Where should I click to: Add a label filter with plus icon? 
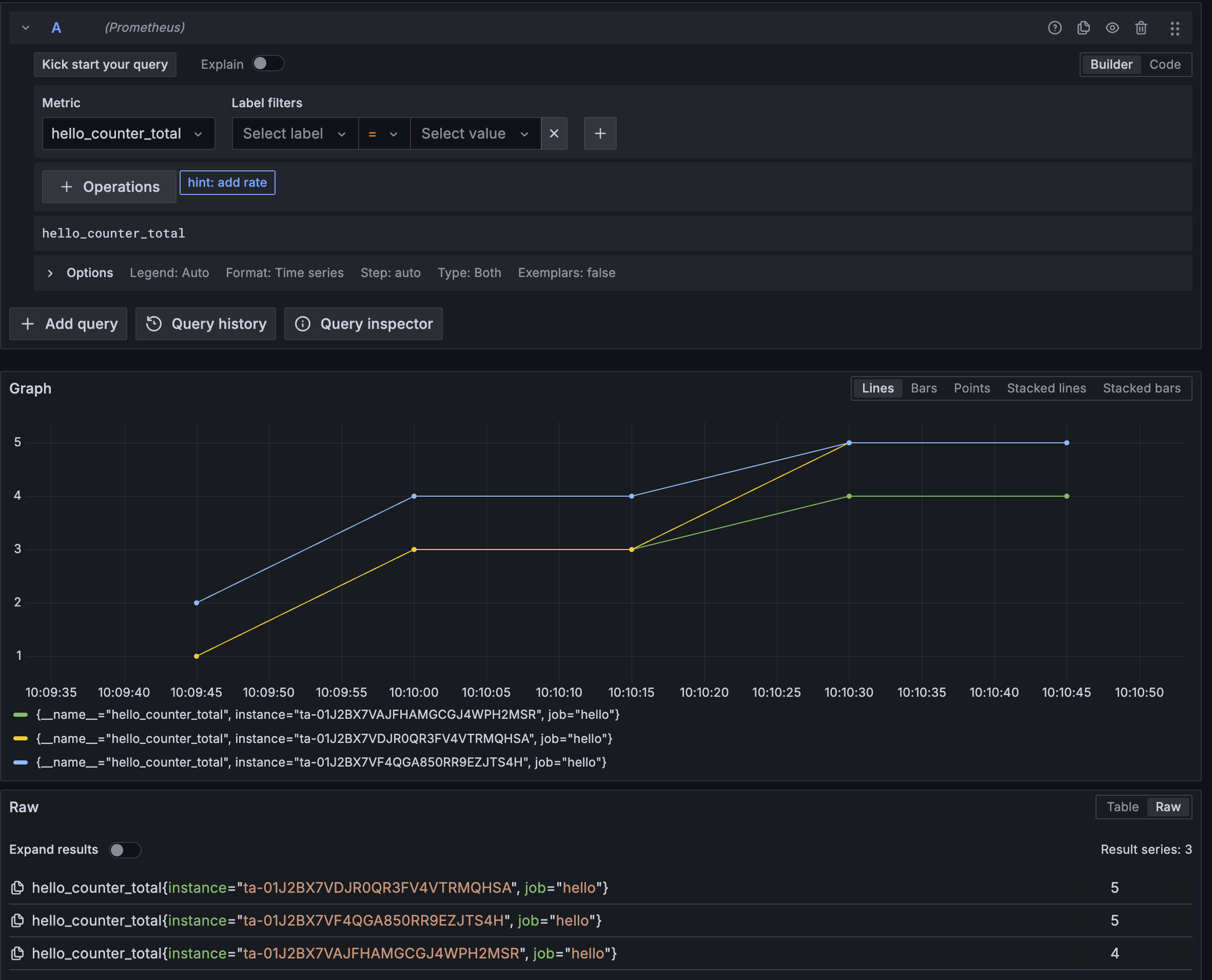[599, 134]
